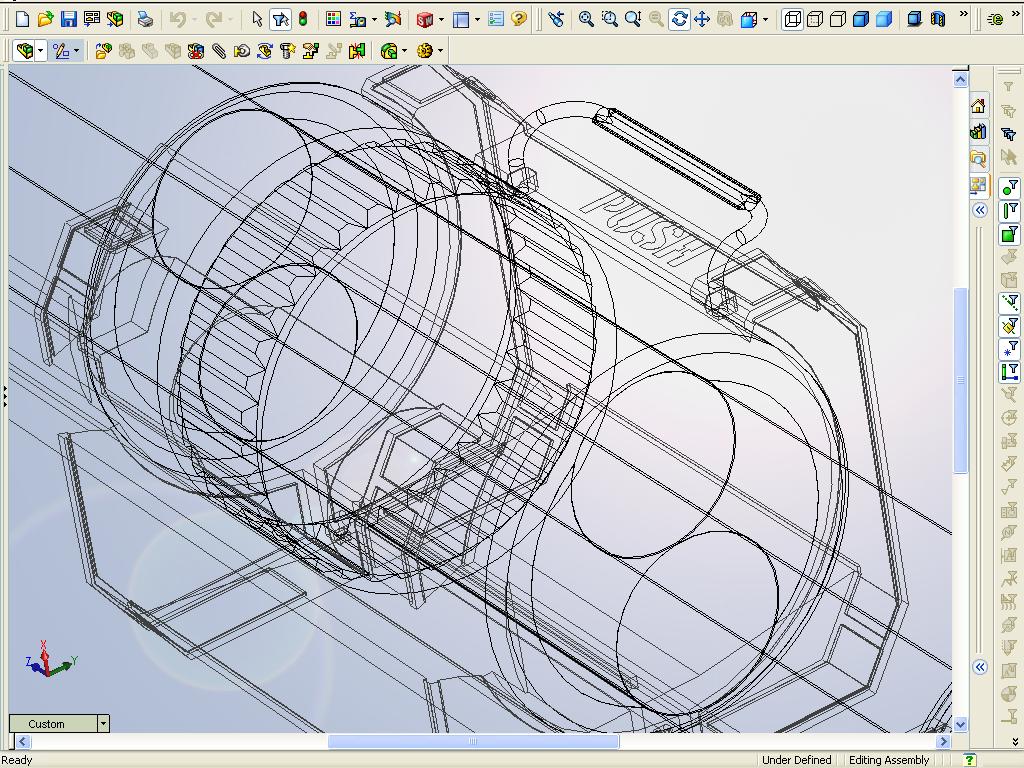Select the paperclip Mate tool
Viewport: 1024px width, 768px height.
[x=219, y=51]
